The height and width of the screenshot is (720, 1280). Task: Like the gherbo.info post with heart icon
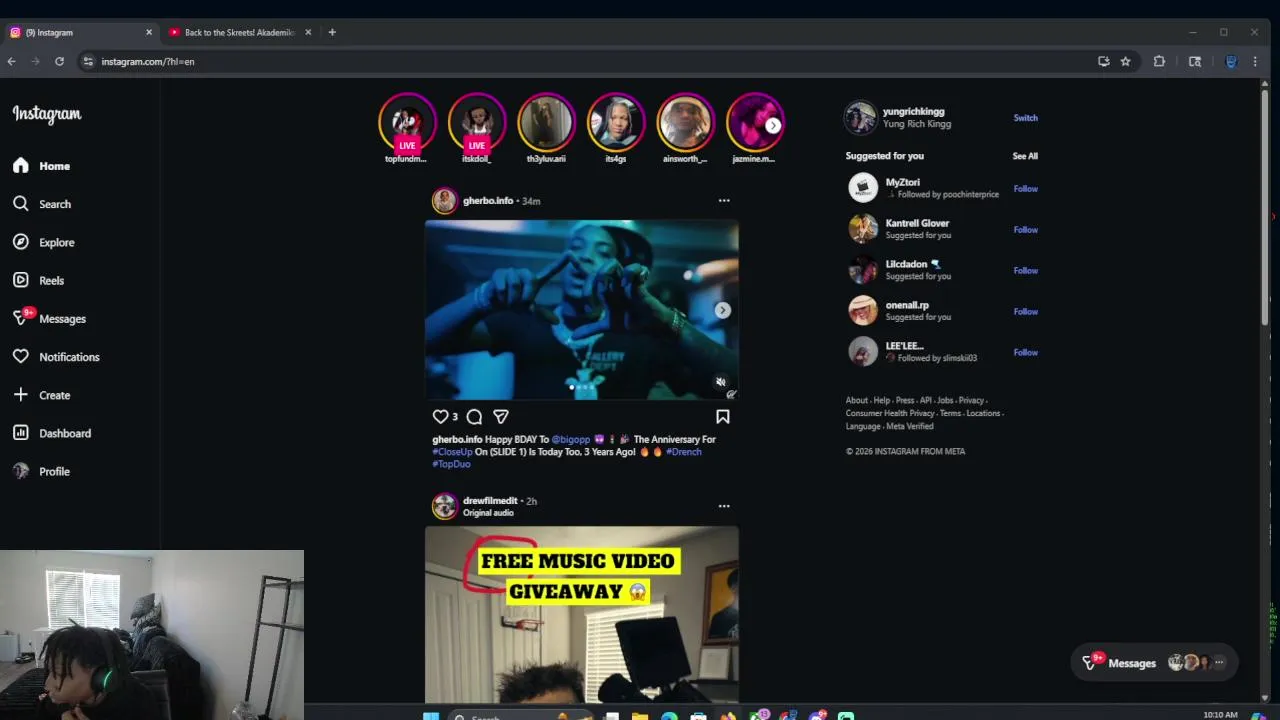(x=440, y=416)
